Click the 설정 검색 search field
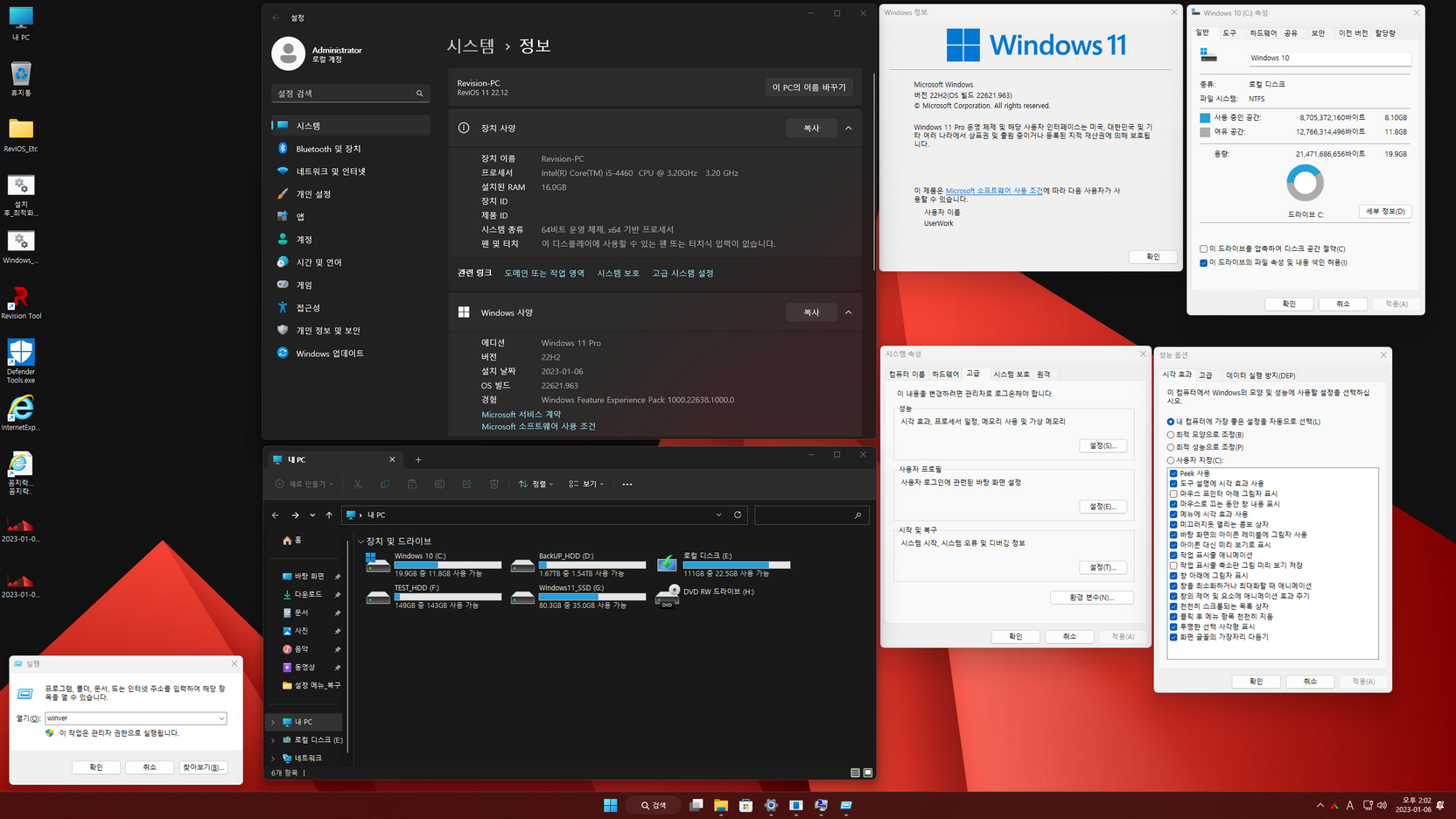The image size is (1456, 819). [x=350, y=93]
